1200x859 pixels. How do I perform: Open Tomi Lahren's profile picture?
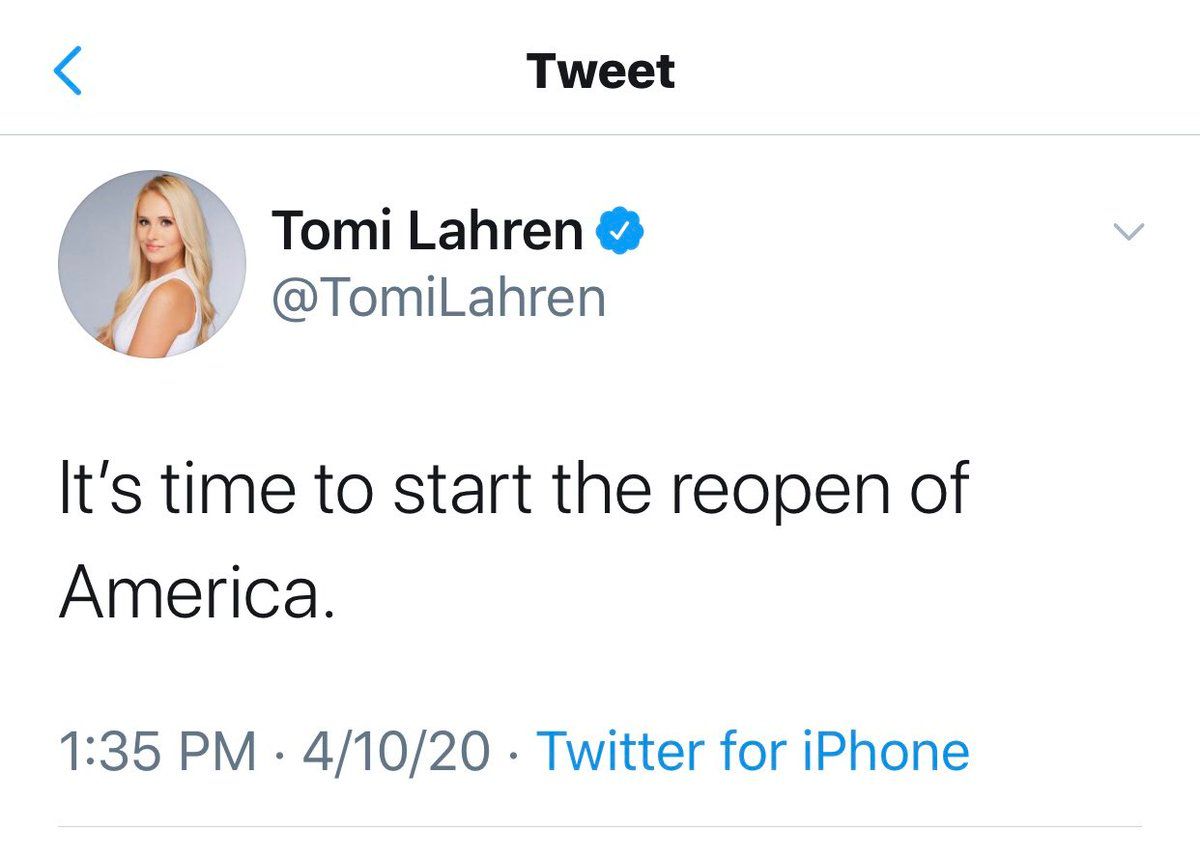152,264
